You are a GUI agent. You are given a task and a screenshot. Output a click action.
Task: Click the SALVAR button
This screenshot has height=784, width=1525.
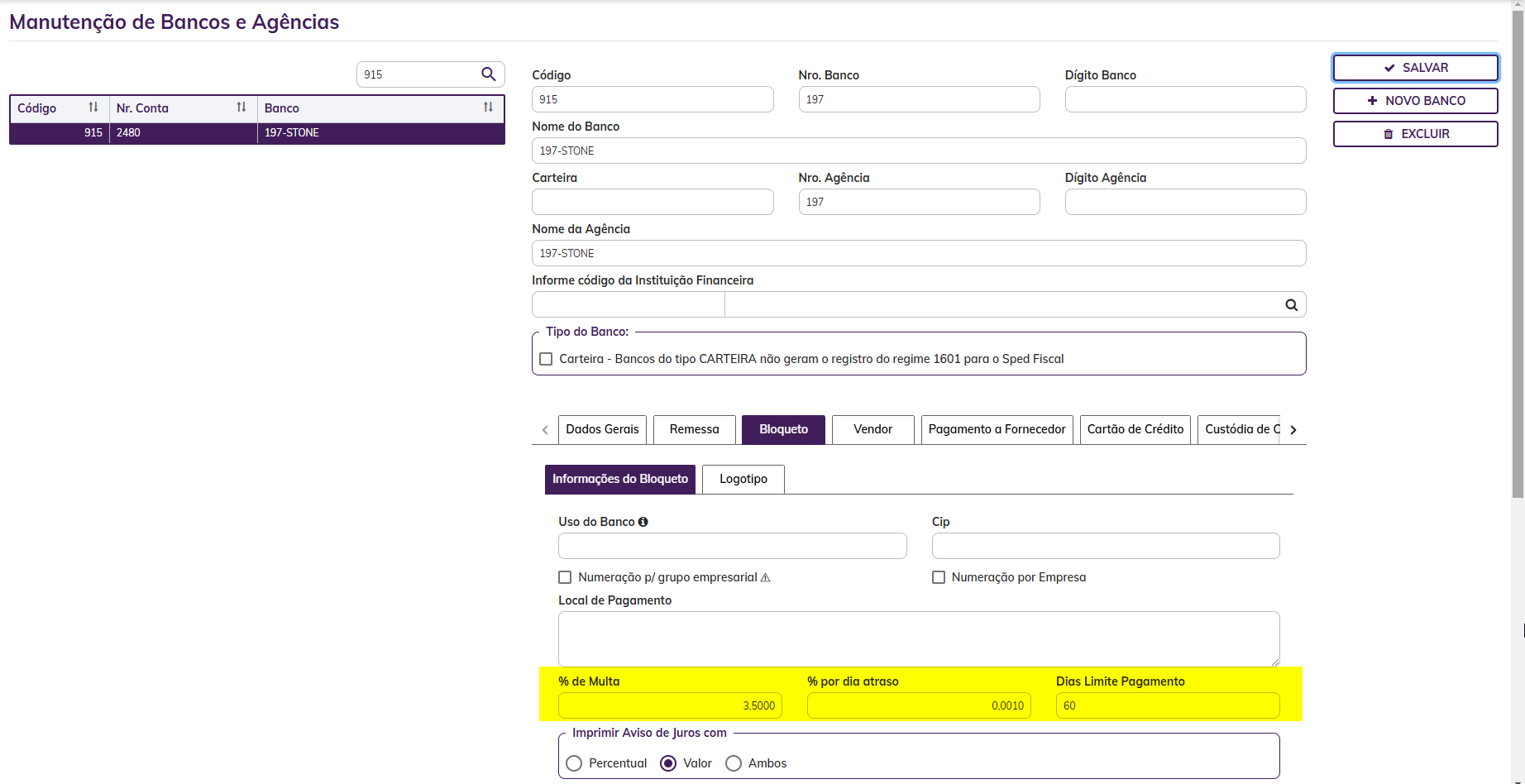1415,68
